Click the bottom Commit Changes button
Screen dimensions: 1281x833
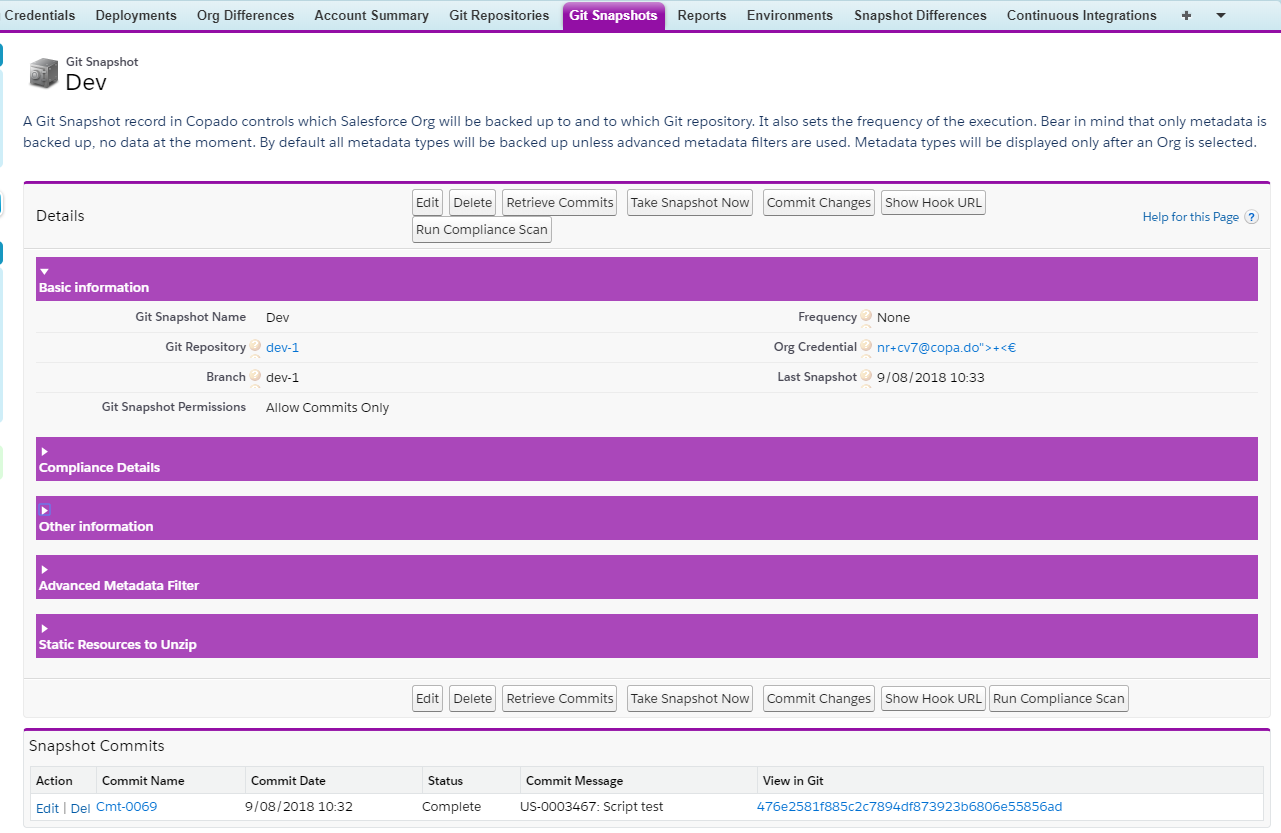(x=819, y=698)
